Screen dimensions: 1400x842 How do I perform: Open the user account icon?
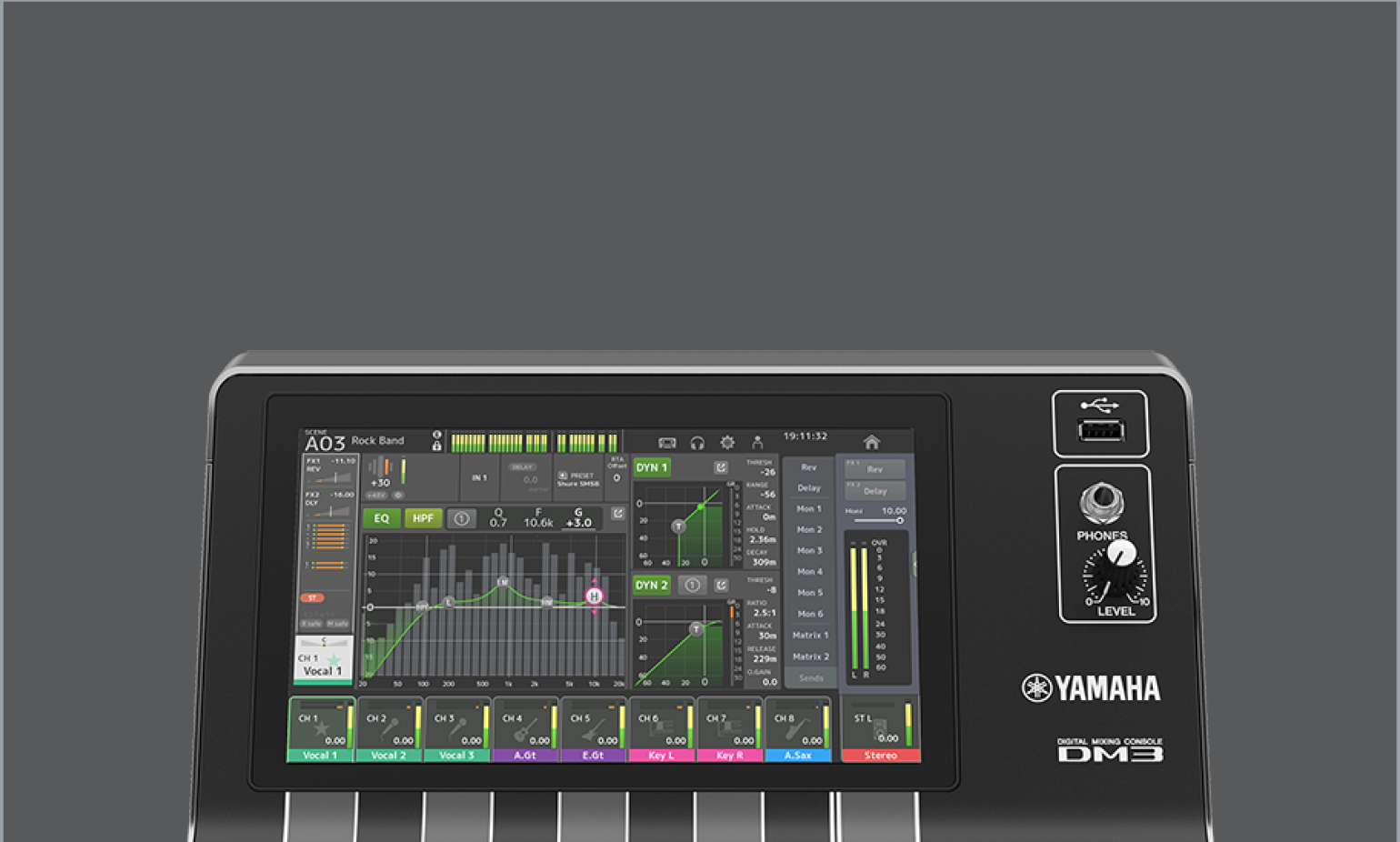click(757, 443)
